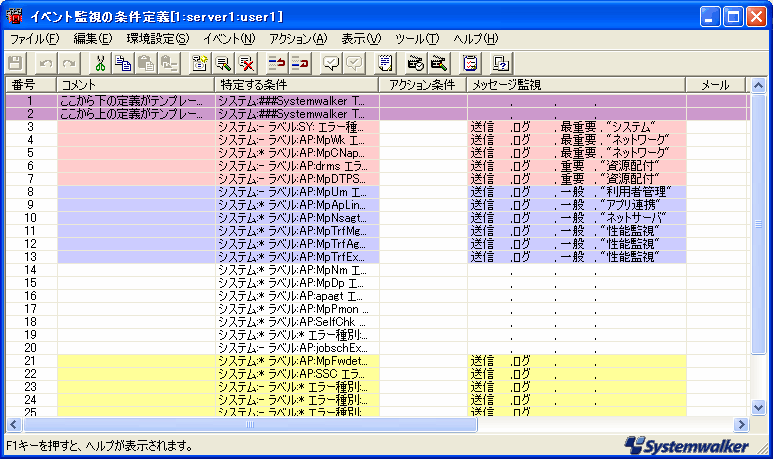Click the clapperboard with pencil icon
This screenshot has width=773, height=459.
pos(438,63)
